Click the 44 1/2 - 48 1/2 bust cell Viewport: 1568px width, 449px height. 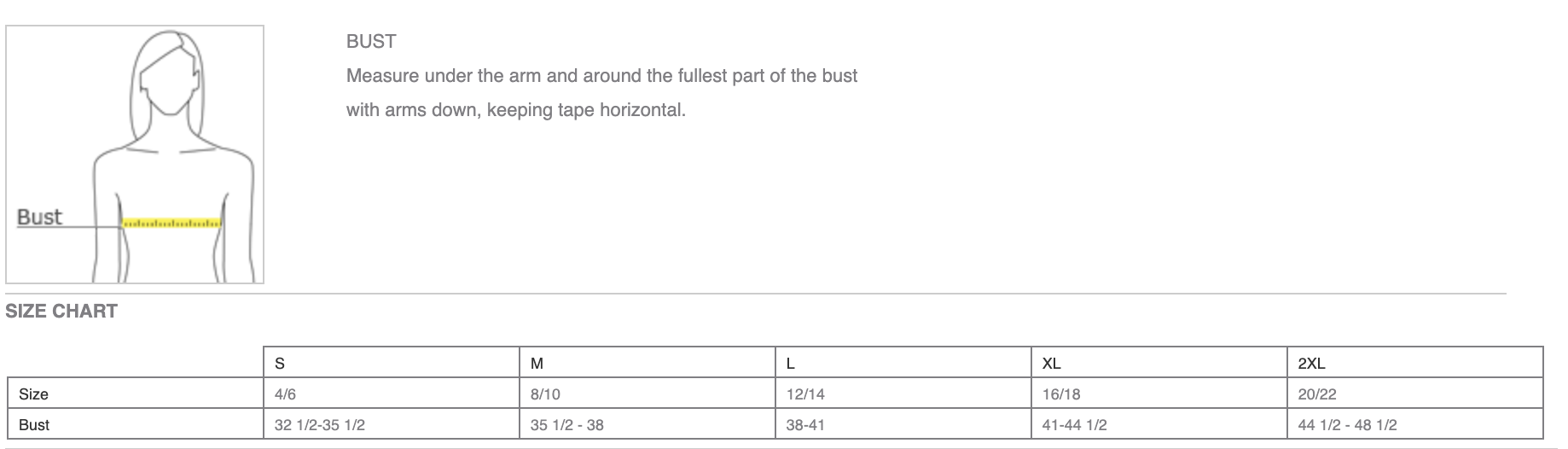(x=1347, y=424)
